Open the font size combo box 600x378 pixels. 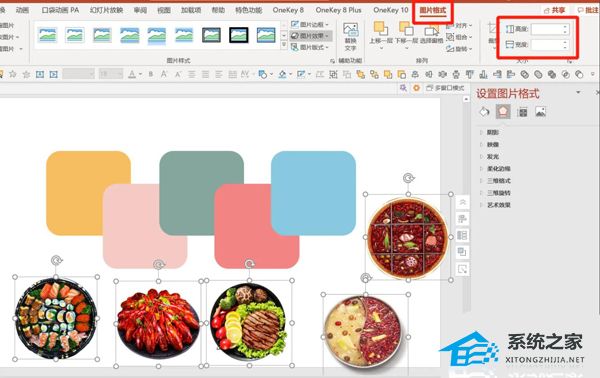(111, 74)
